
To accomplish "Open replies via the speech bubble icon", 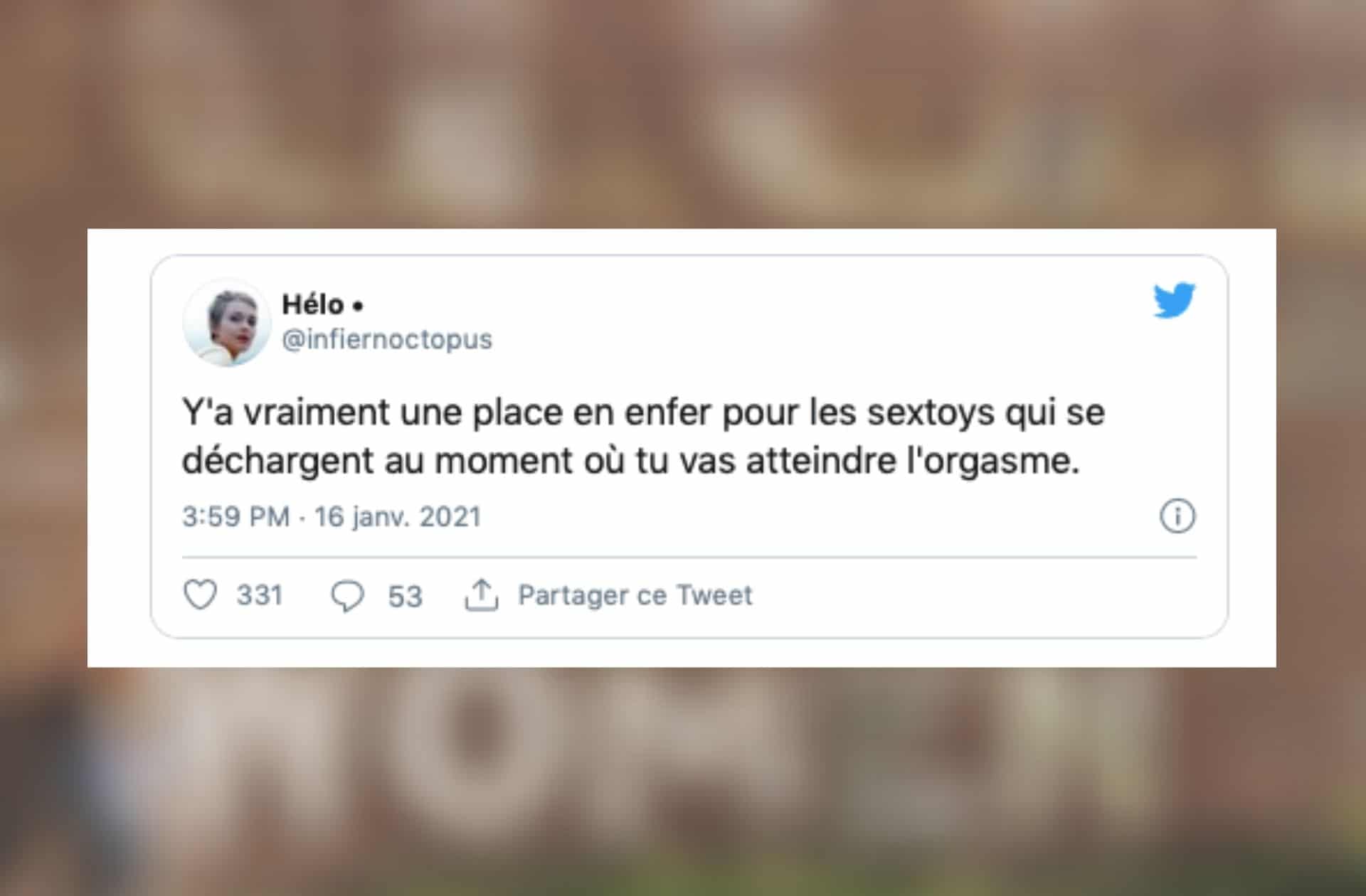I will click(x=347, y=596).
